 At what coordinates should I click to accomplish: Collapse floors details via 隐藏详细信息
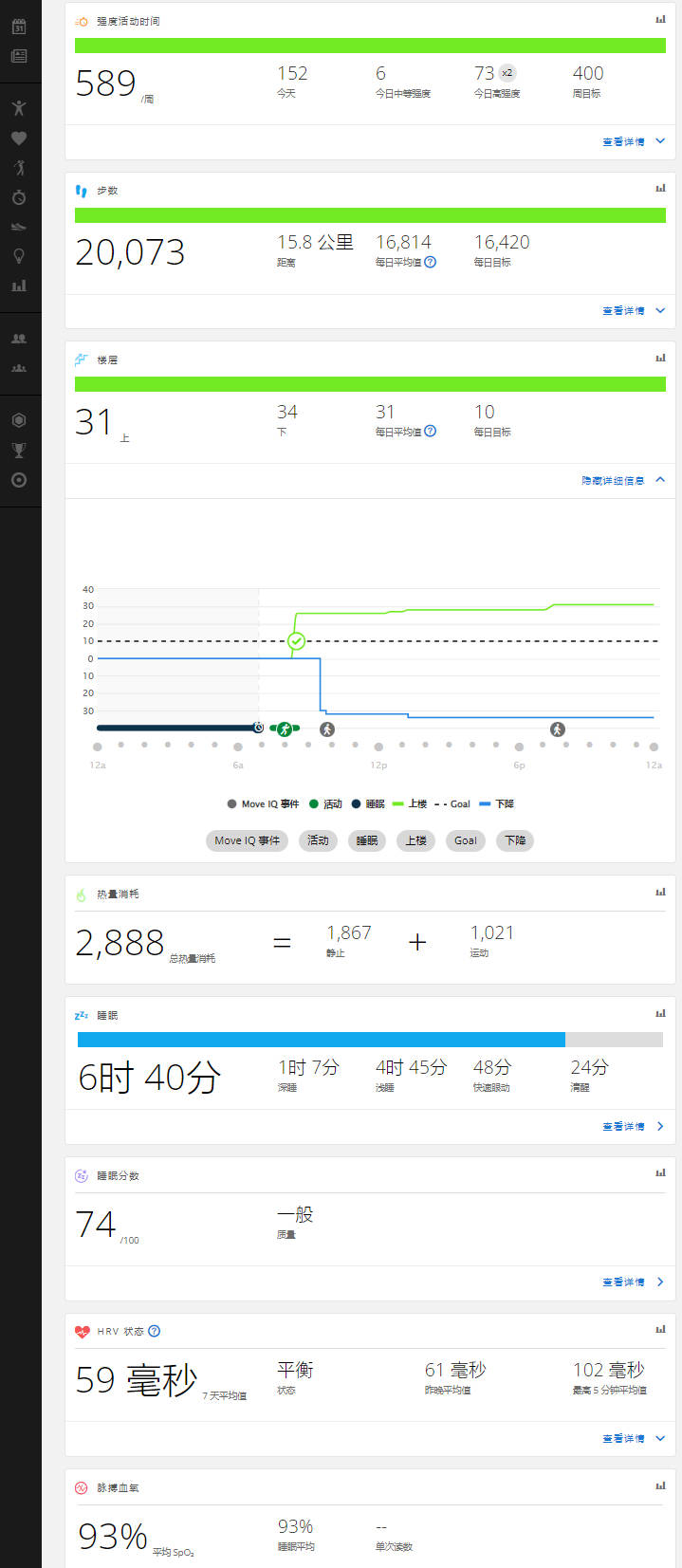tap(622, 481)
